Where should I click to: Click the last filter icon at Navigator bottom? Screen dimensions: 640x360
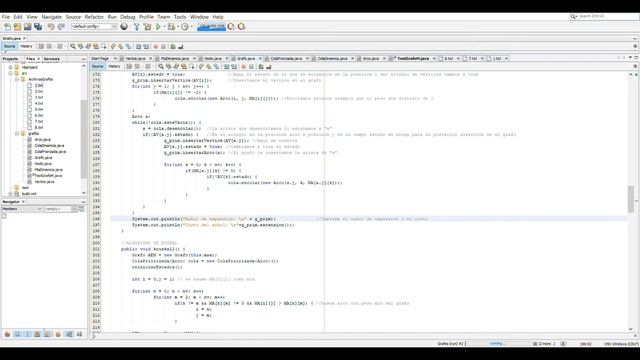pos(79,334)
